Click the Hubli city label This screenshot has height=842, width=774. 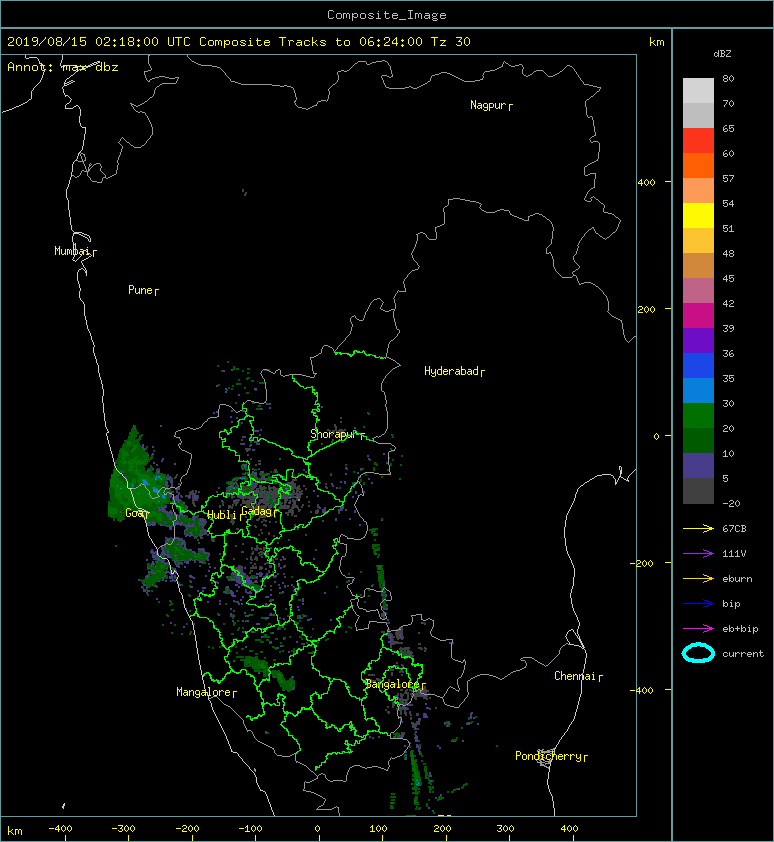(222, 515)
